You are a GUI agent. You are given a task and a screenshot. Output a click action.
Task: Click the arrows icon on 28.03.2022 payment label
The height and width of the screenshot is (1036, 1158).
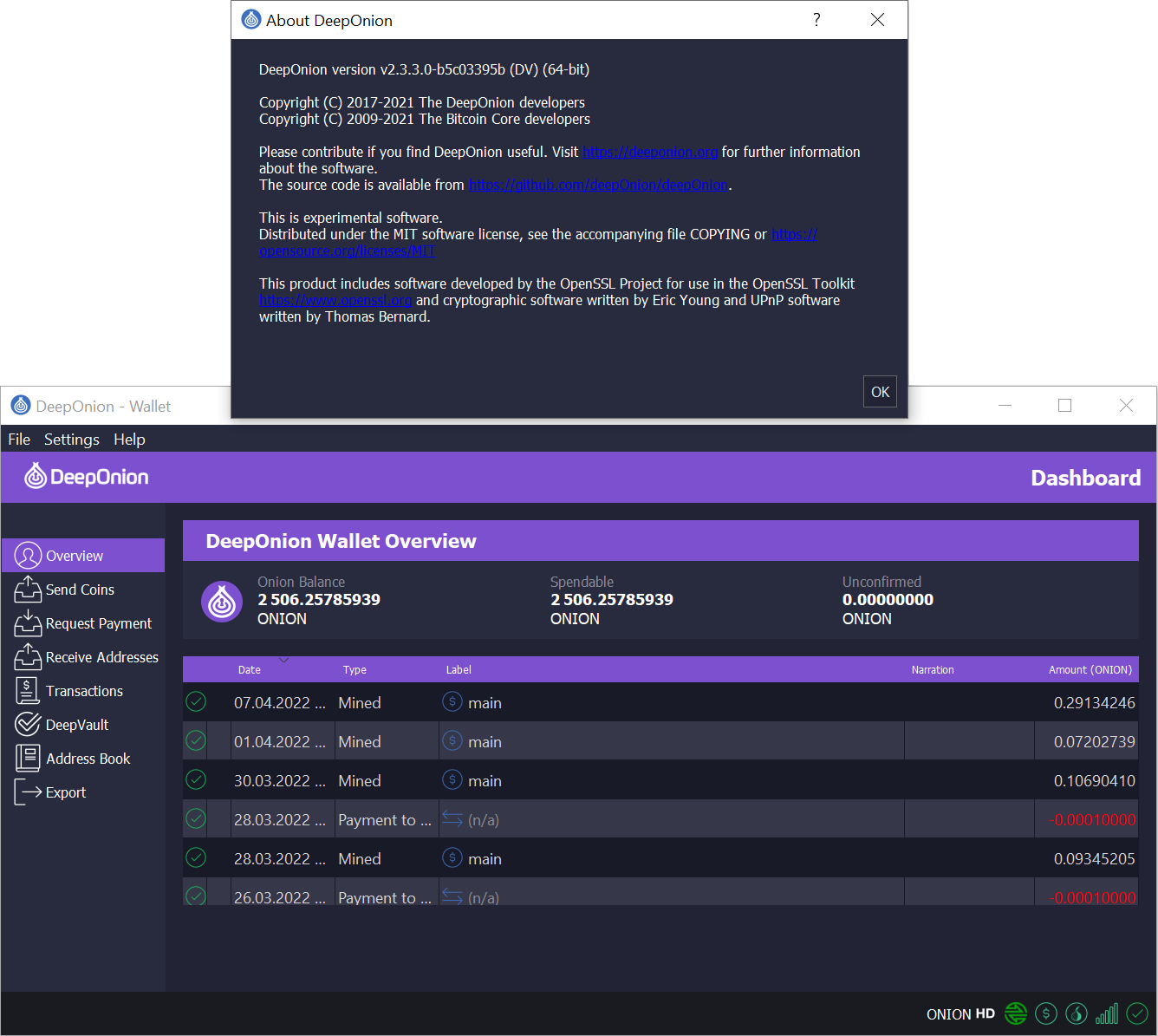click(x=452, y=818)
